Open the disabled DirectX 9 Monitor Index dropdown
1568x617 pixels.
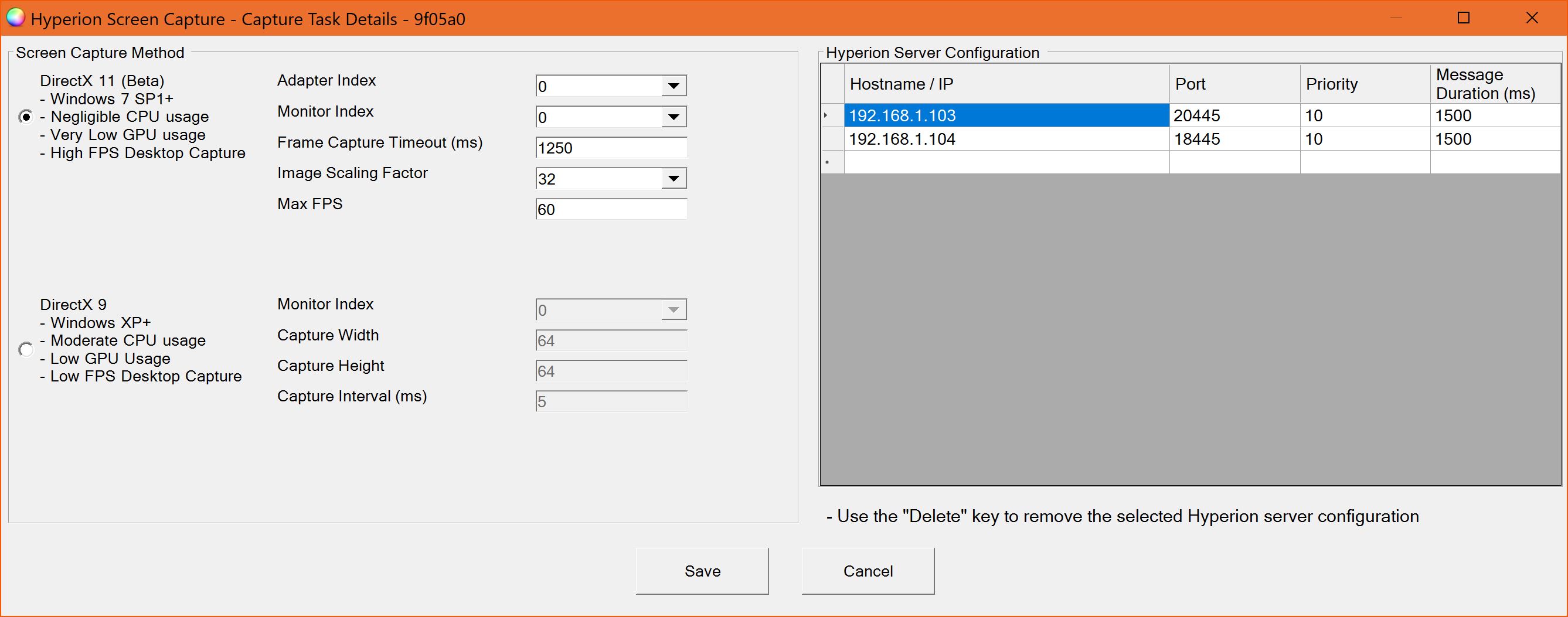click(x=674, y=310)
